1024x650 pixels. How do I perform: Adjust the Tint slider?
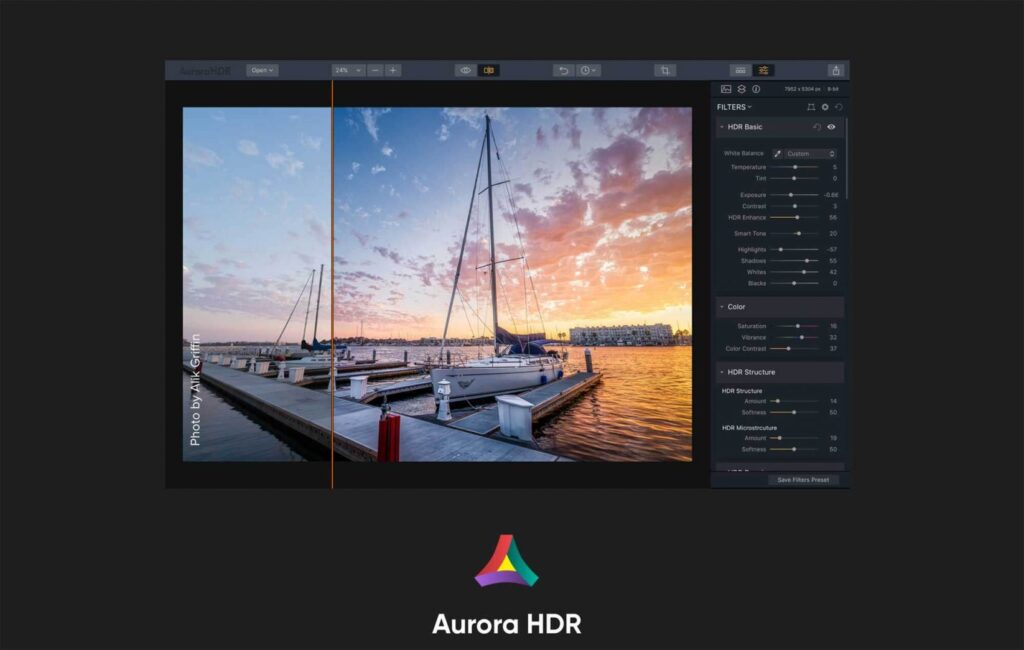794,178
